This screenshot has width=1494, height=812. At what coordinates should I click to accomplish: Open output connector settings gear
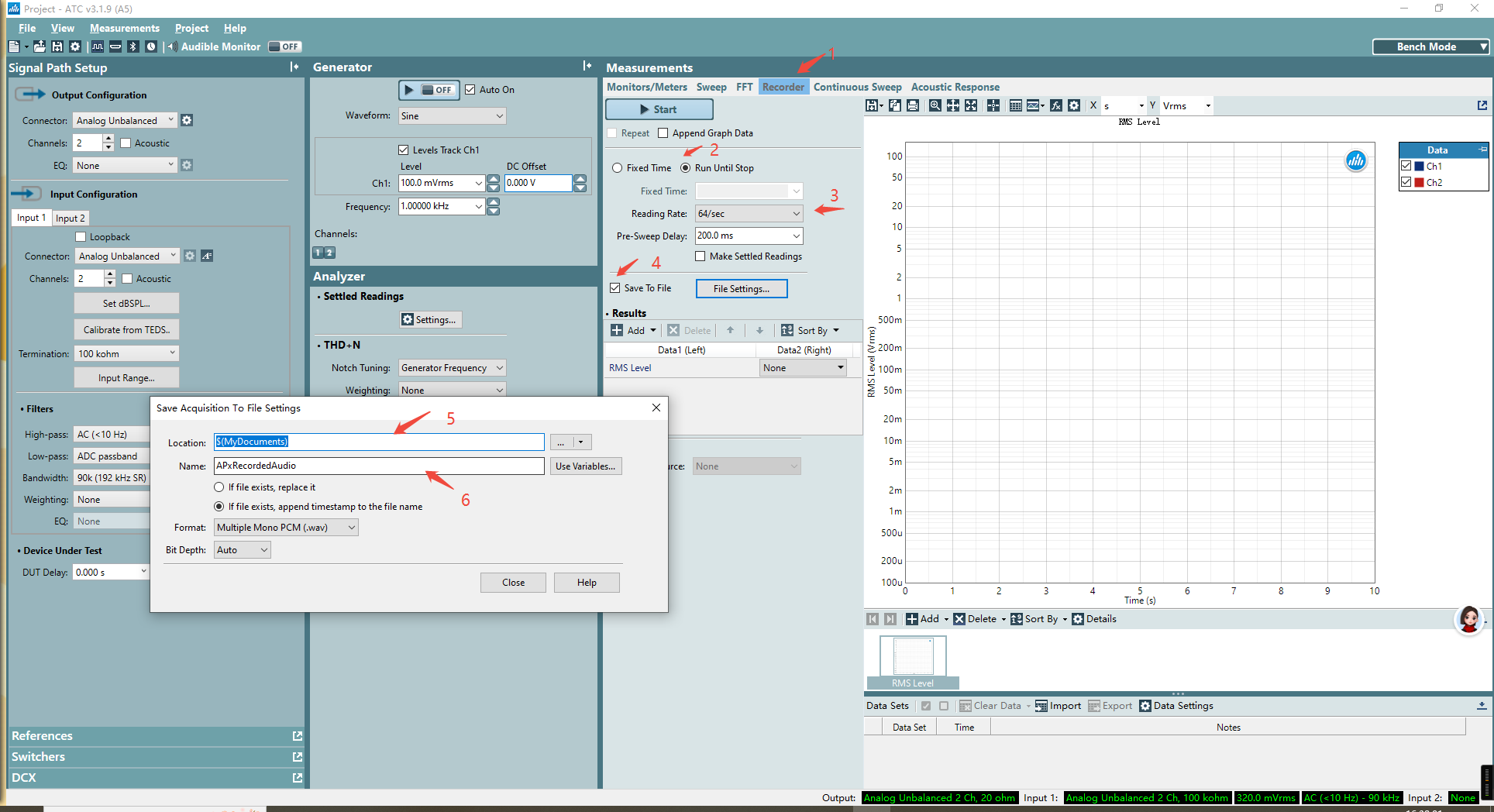coord(187,120)
